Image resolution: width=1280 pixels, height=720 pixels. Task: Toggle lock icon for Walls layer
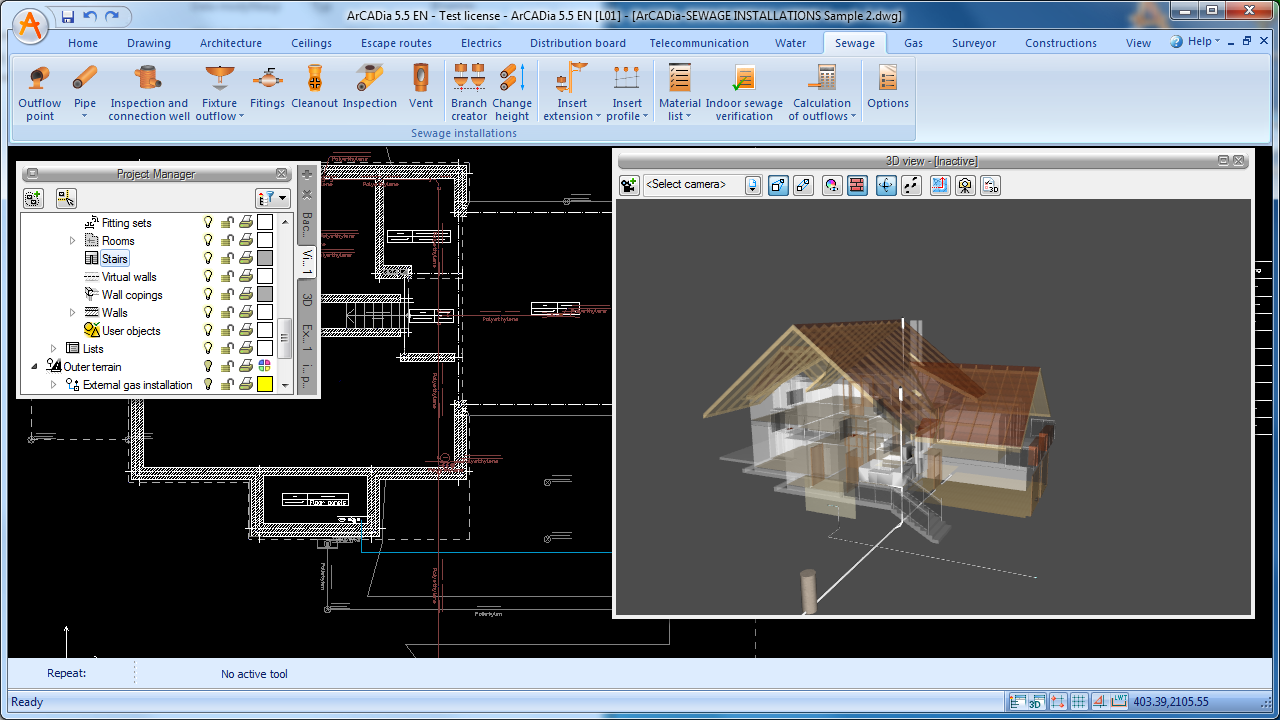click(228, 313)
